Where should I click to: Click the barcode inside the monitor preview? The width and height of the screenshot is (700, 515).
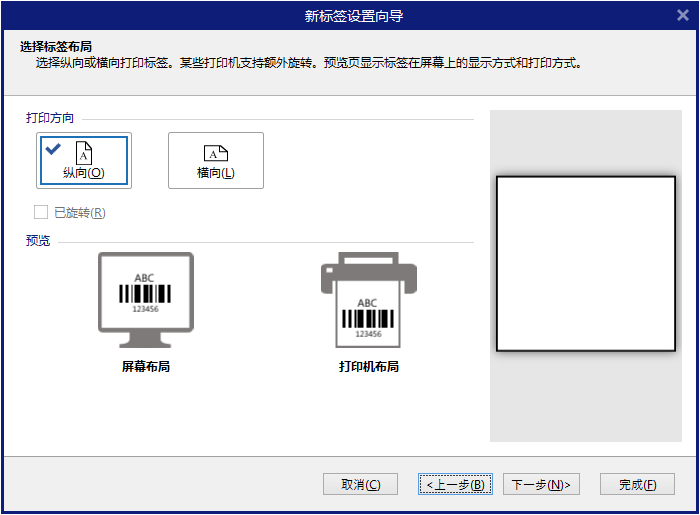pos(146,294)
